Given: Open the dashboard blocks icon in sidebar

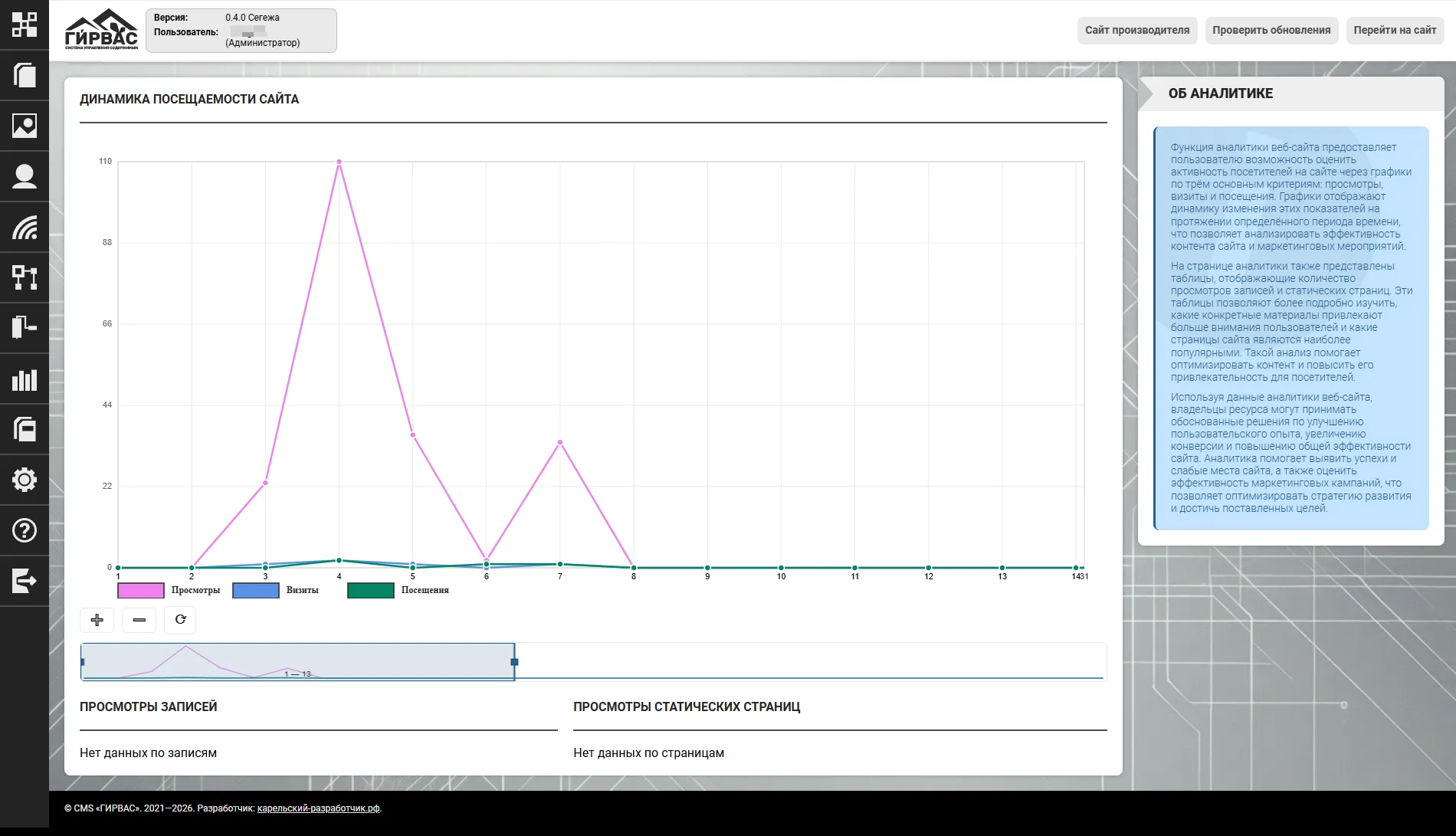Looking at the screenshot, I should point(25,25).
